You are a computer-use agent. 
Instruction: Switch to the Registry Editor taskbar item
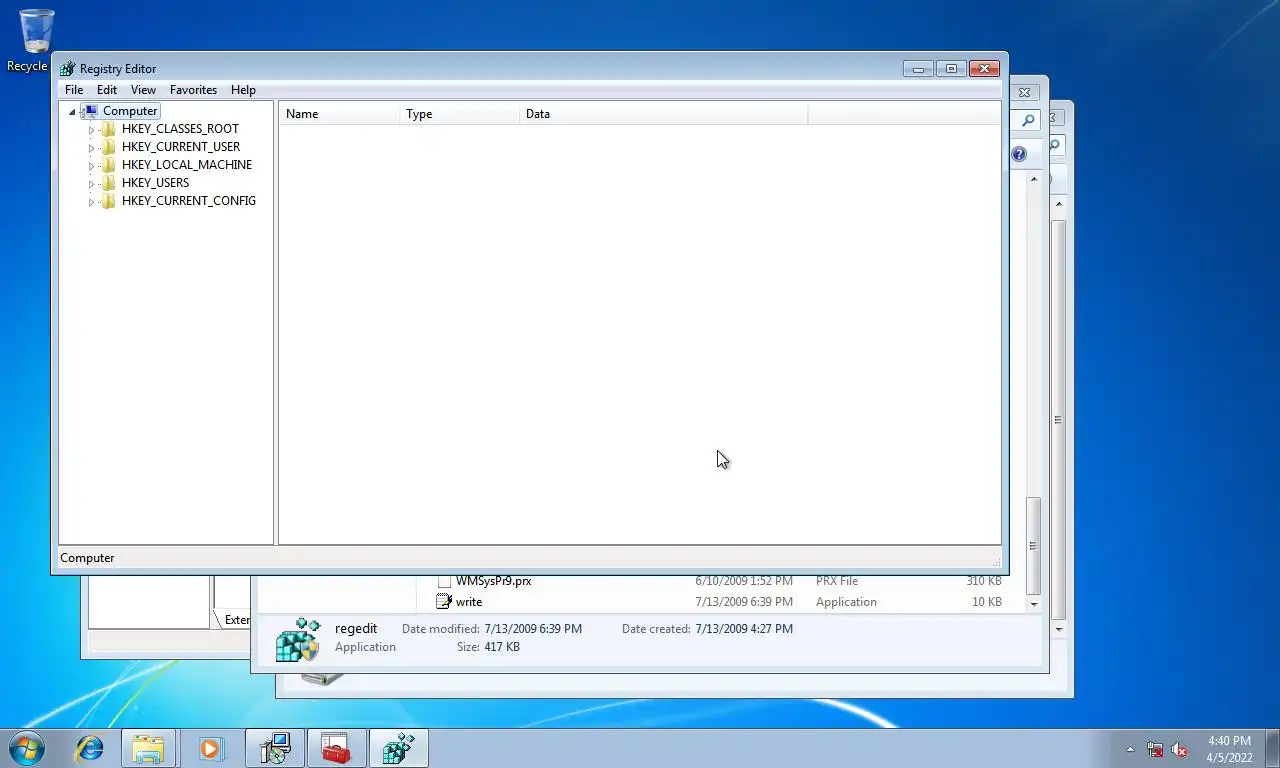point(399,748)
